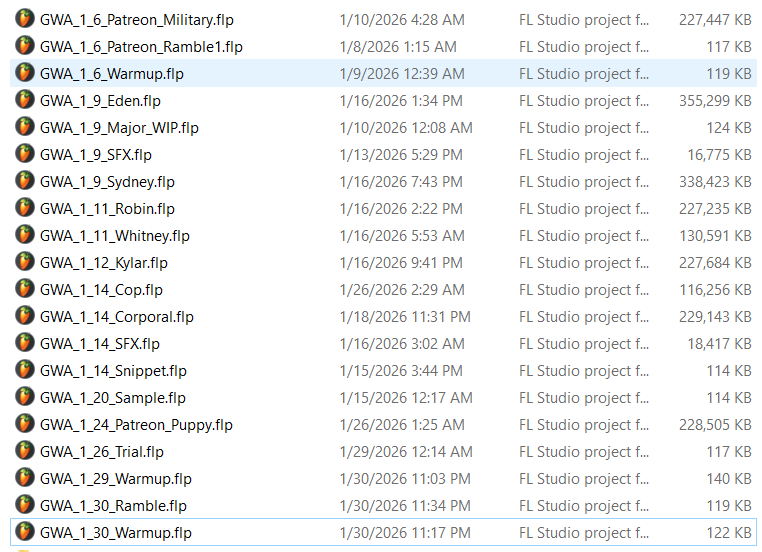Screen dimensions: 762x552
Task: Click the icon beside GWA_1_24_Patreon_Puppy.flp
Action: [x=25, y=424]
